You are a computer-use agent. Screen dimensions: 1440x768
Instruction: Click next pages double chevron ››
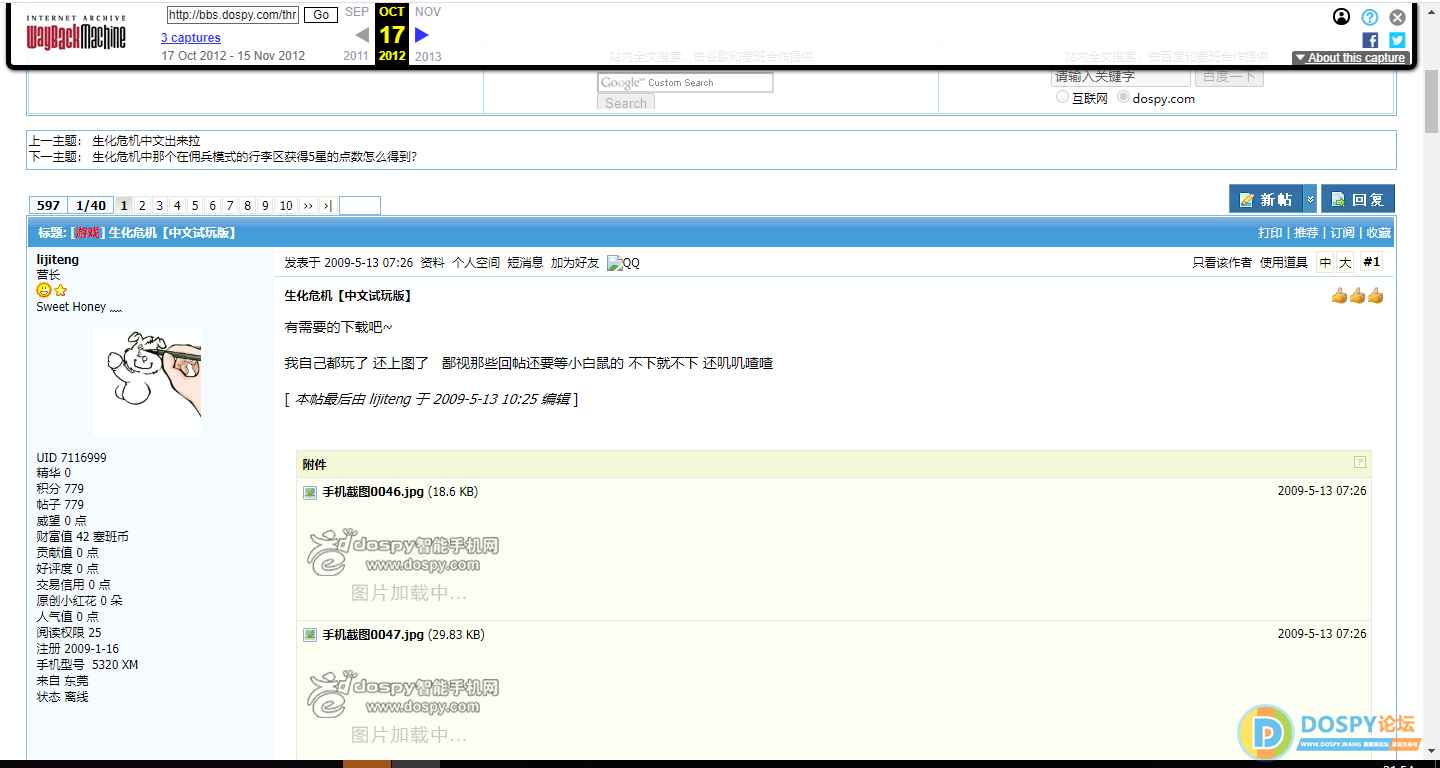(x=308, y=205)
